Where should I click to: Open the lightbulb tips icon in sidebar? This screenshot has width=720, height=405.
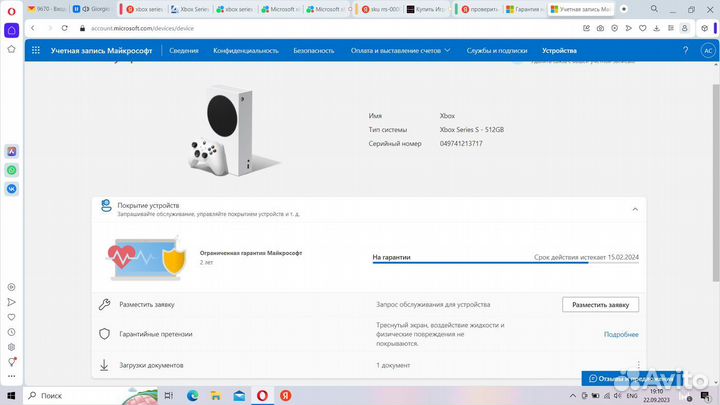click(11, 362)
